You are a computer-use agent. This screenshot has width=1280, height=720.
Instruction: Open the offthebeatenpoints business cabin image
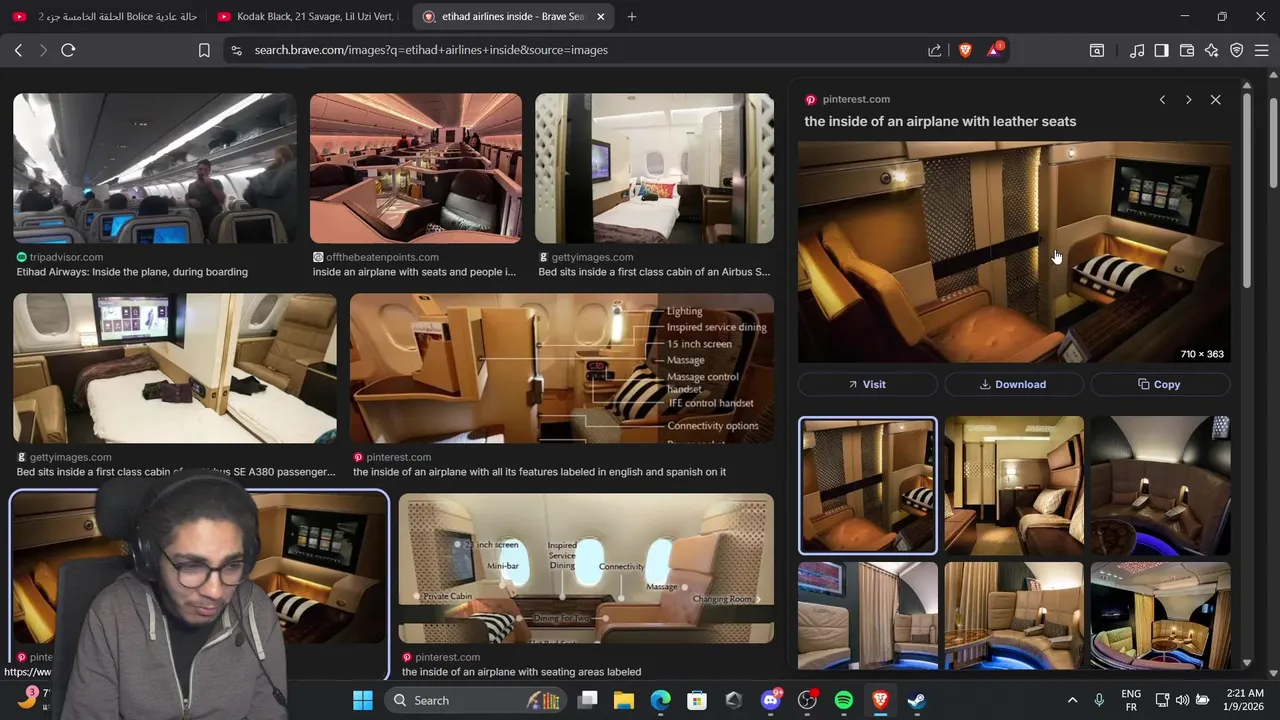coord(416,168)
